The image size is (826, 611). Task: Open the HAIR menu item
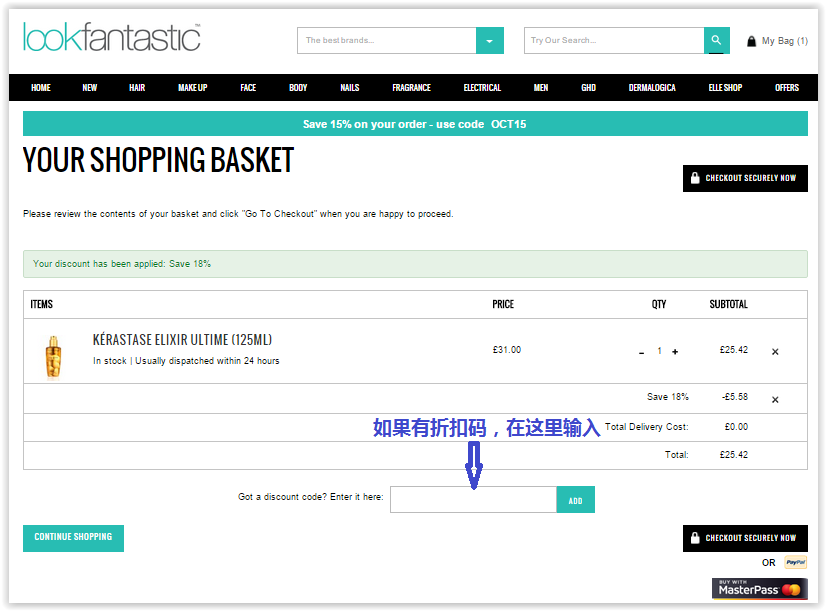tap(137, 87)
